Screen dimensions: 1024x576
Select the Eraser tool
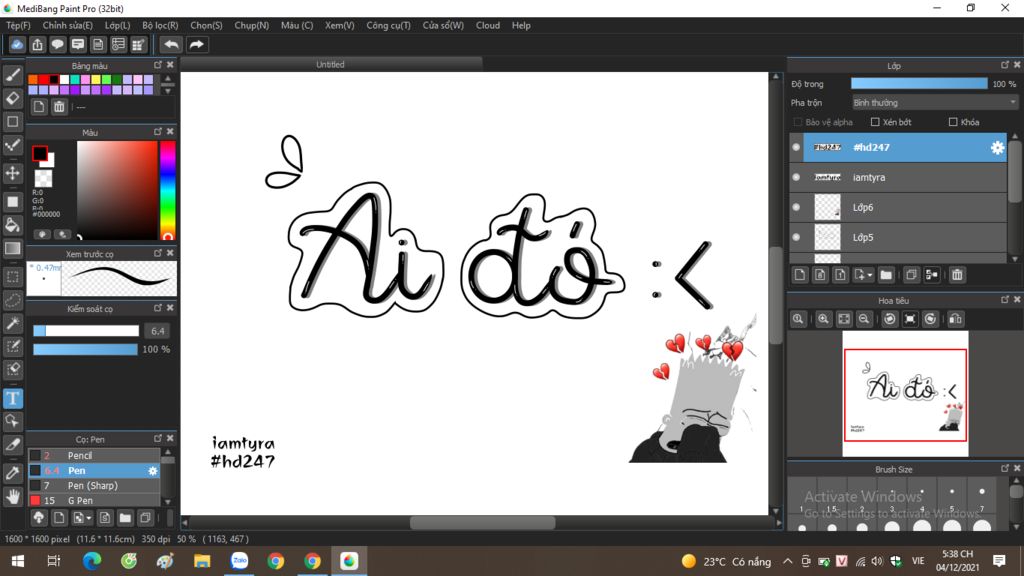coord(12,99)
